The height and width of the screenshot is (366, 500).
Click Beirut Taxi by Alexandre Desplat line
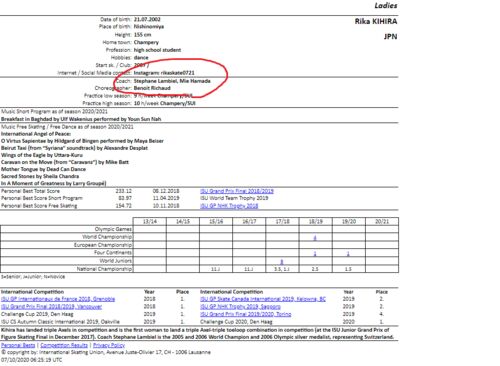74,148
